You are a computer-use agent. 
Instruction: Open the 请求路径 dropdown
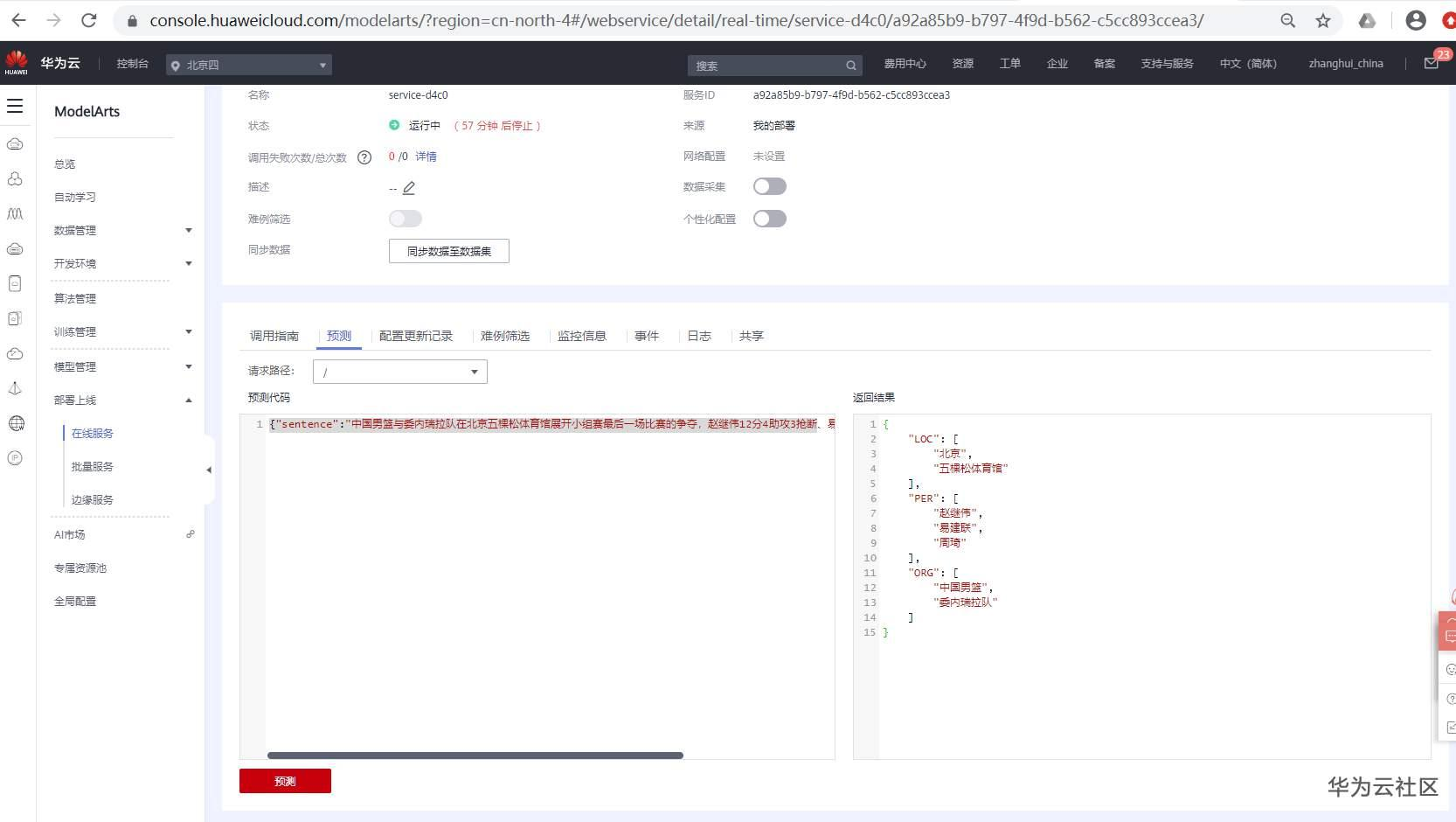click(x=400, y=372)
